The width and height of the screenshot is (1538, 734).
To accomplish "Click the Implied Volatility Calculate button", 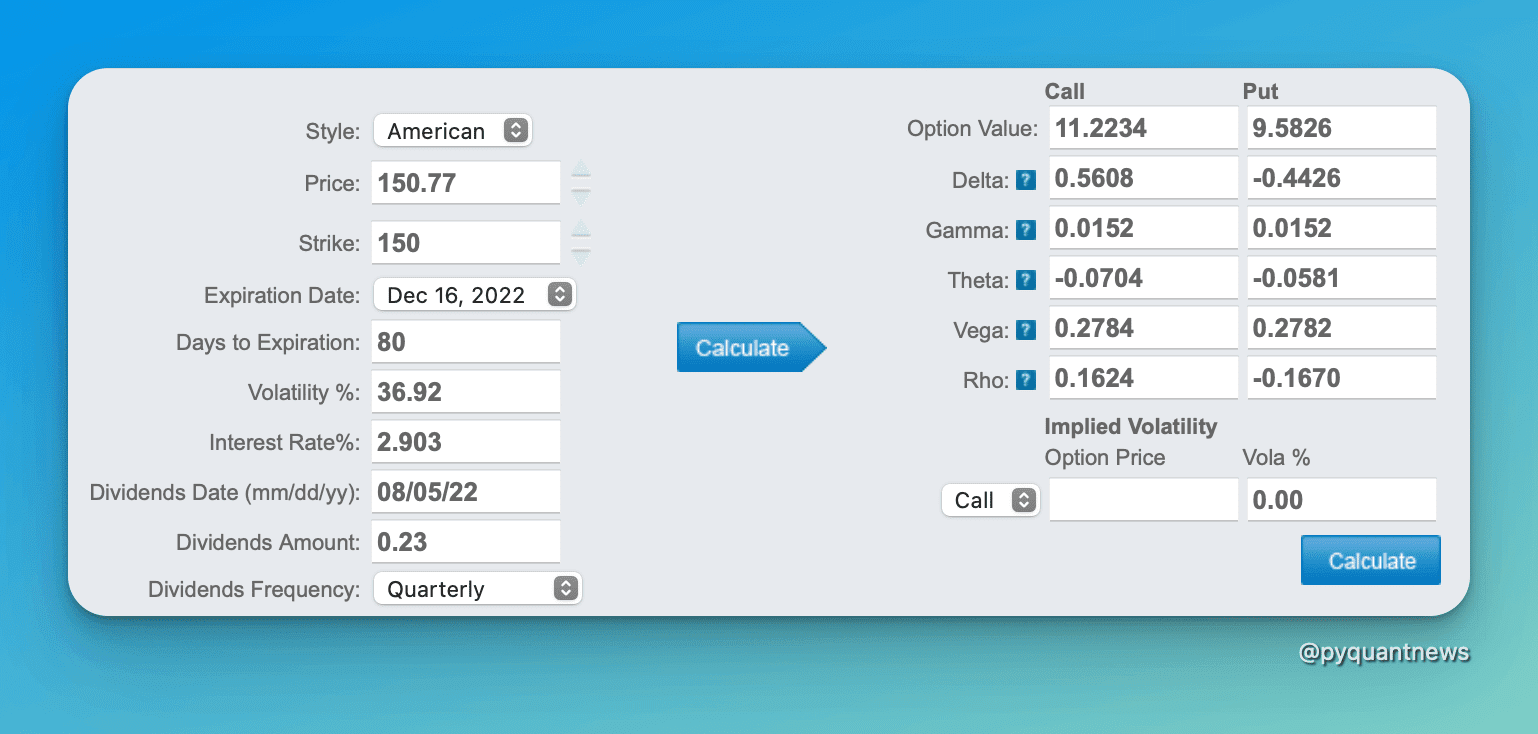I will click(1370, 561).
